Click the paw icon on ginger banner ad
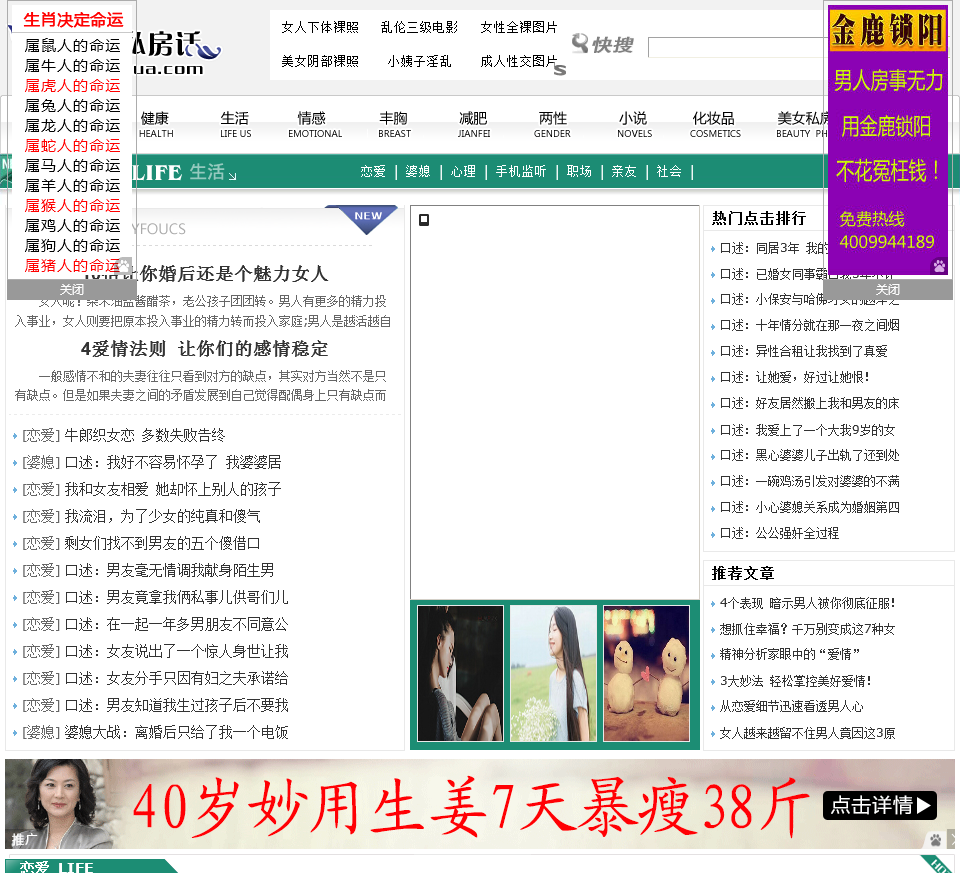Screen dimensions: 960x873 [936, 840]
